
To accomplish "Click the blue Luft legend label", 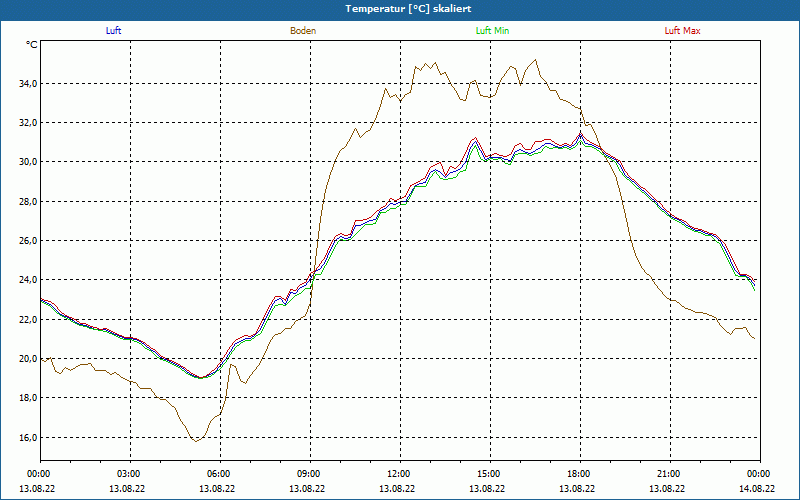I will coord(113,31).
